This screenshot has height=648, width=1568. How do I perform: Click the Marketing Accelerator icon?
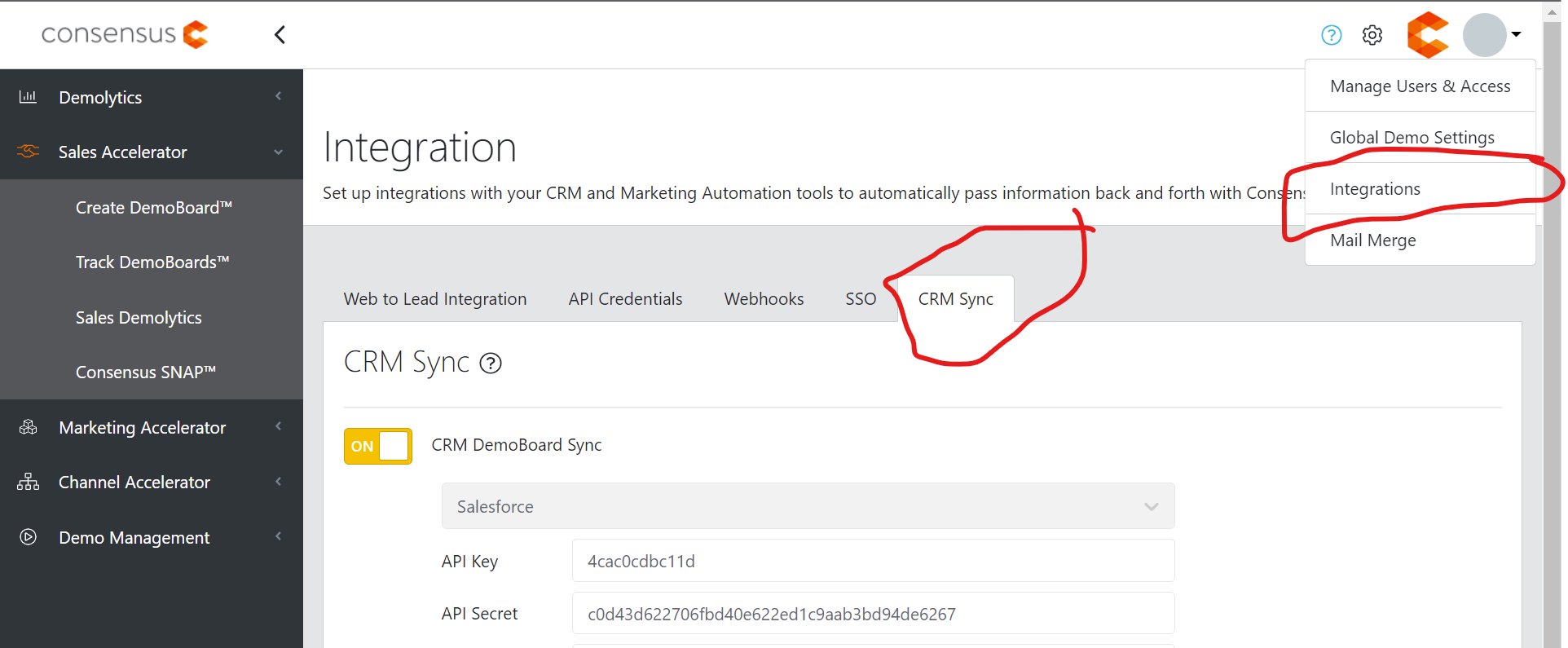28,427
